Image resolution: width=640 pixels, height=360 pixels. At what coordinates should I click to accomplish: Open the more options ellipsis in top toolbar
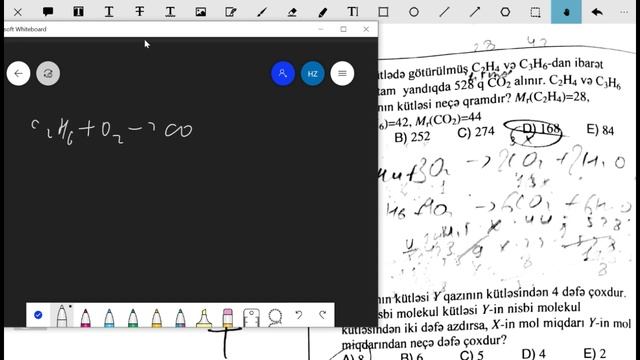tap(624, 12)
